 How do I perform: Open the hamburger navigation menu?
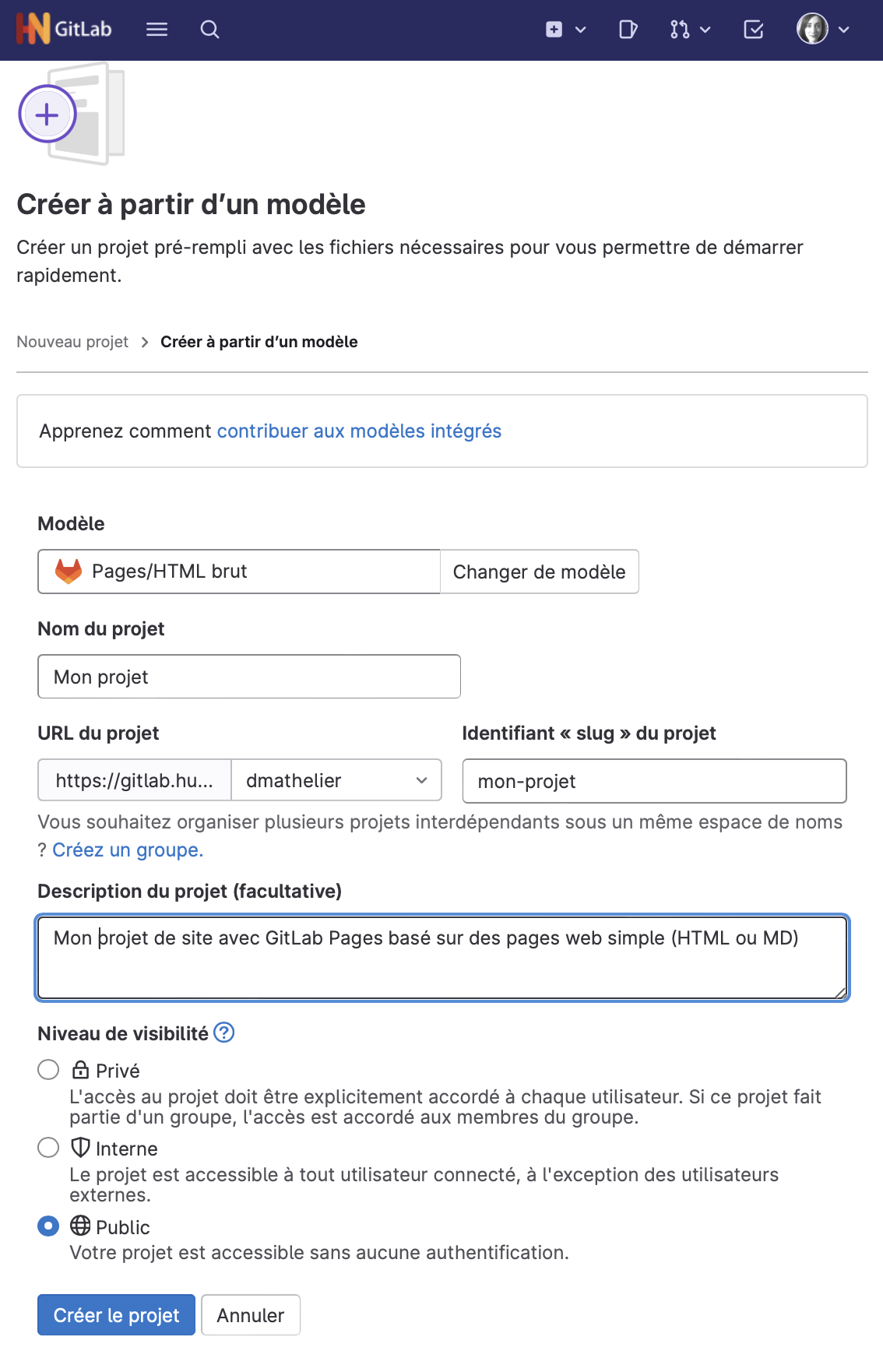coord(157,30)
